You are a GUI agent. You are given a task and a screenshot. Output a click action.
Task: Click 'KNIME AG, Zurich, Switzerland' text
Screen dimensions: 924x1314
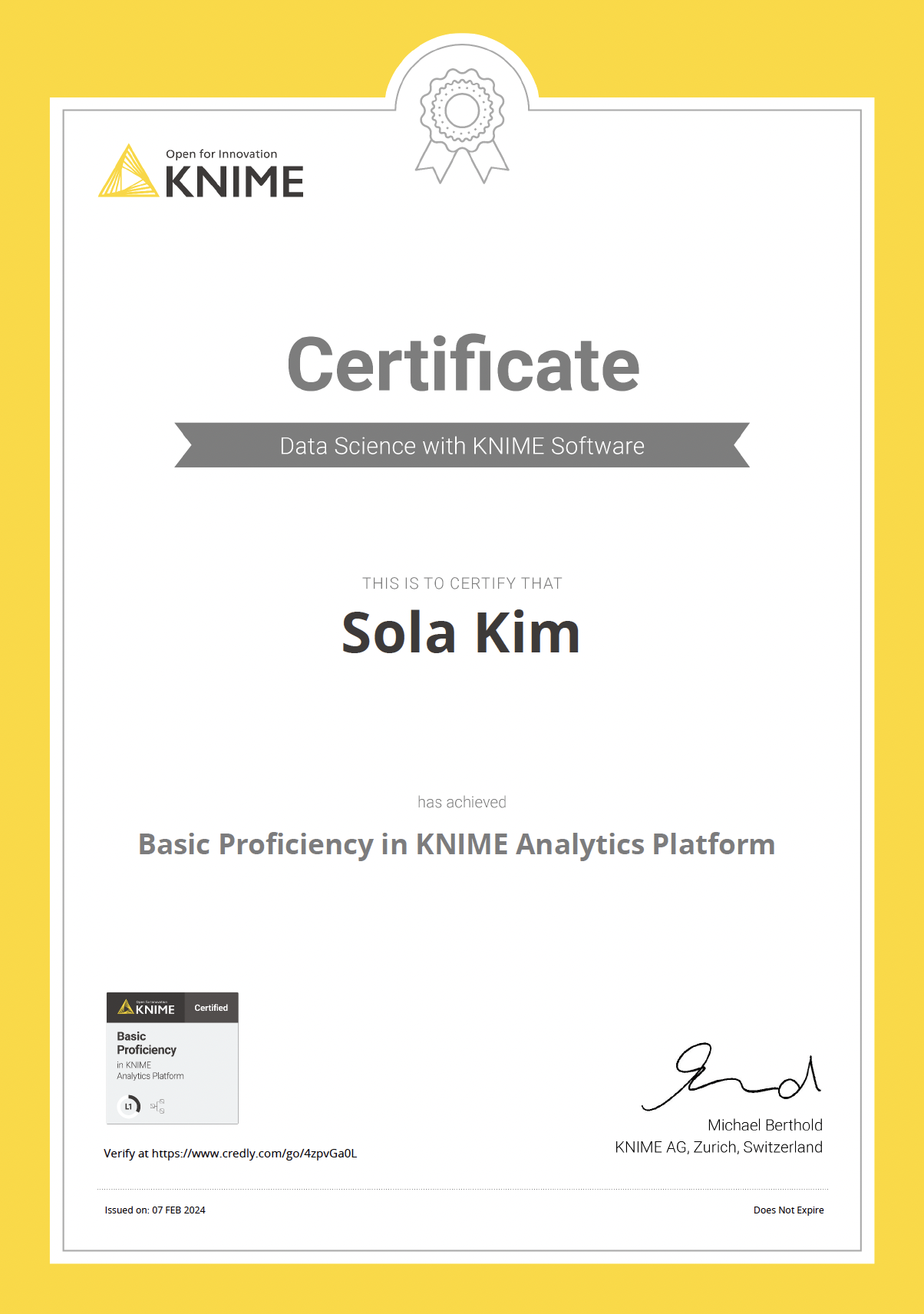click(x=719, y=1147)
